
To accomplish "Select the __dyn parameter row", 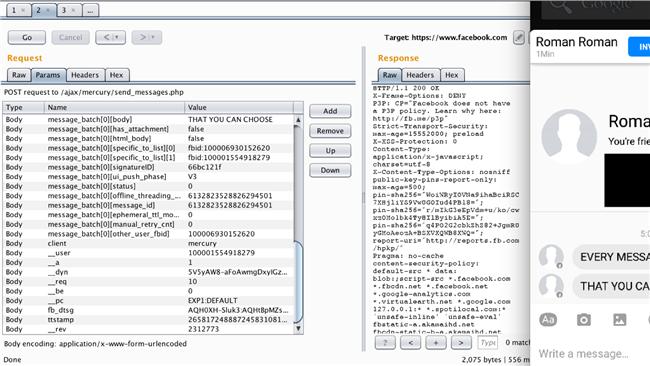I will [148, 272].
